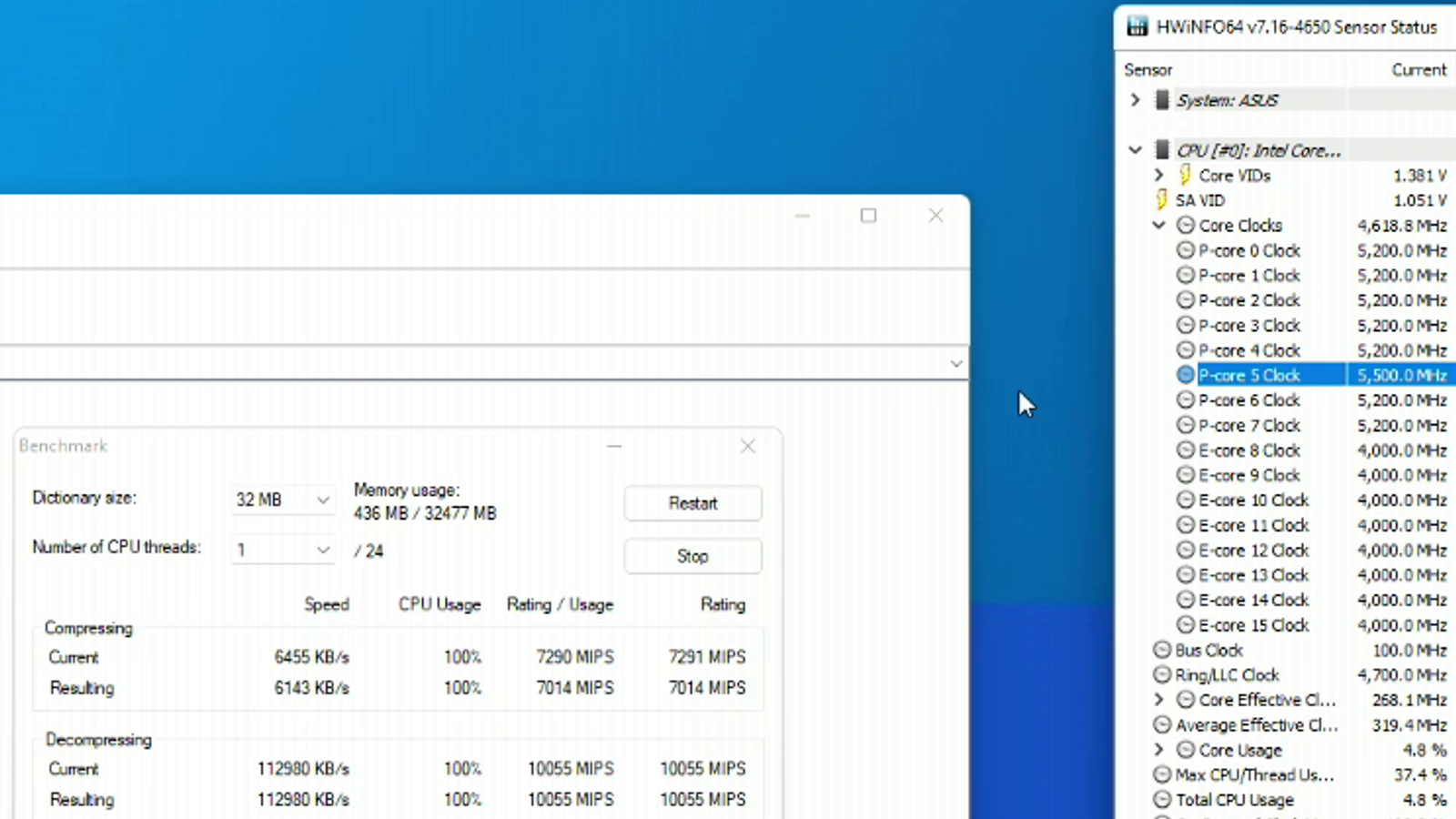Click the E-core 11 Clock icon

pos(1185,525)
